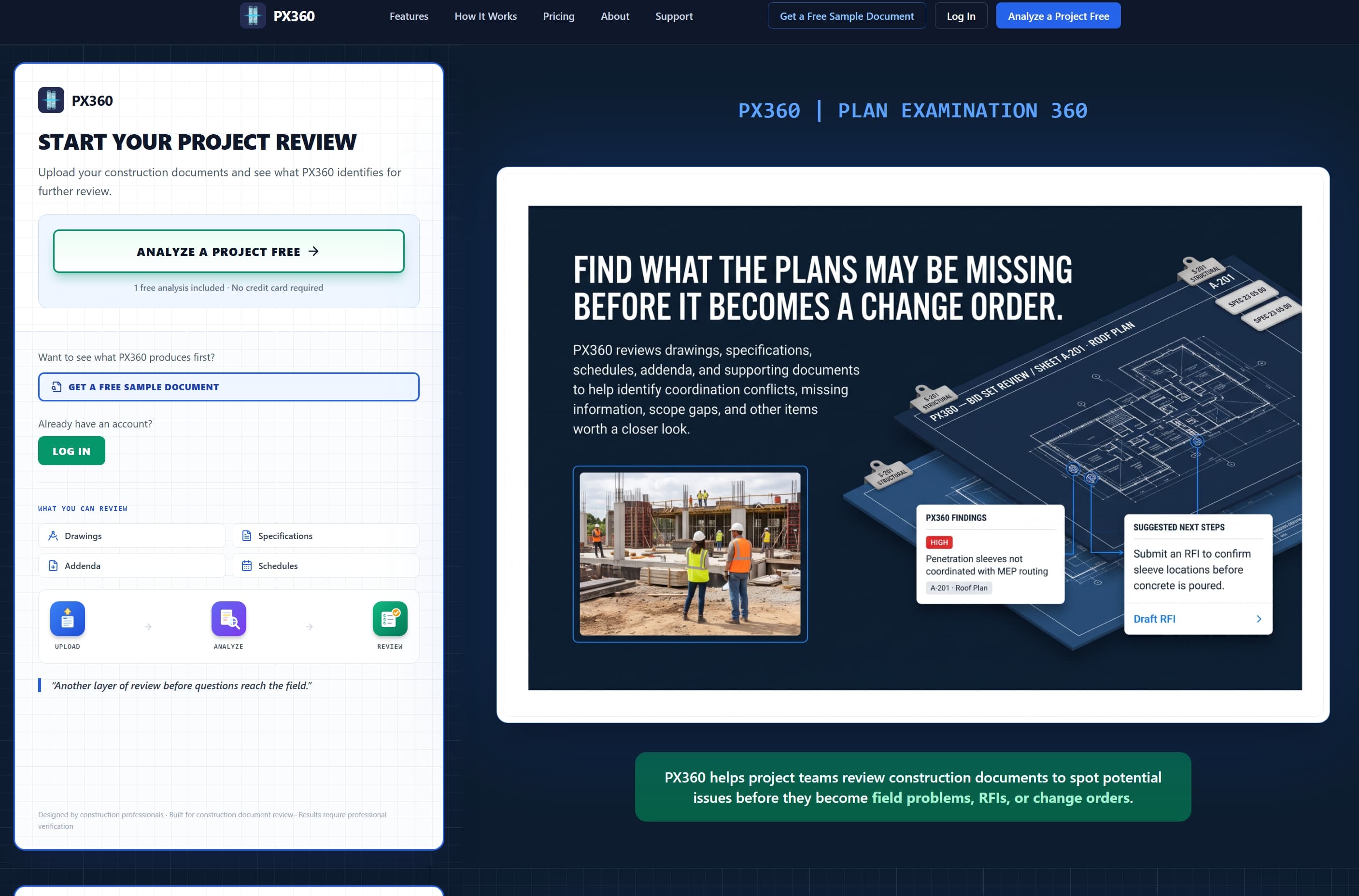Click the chevron next to Draft RFI
Image resolution: width=1359 pixels, height=896 pixels.
(1259, 619)
